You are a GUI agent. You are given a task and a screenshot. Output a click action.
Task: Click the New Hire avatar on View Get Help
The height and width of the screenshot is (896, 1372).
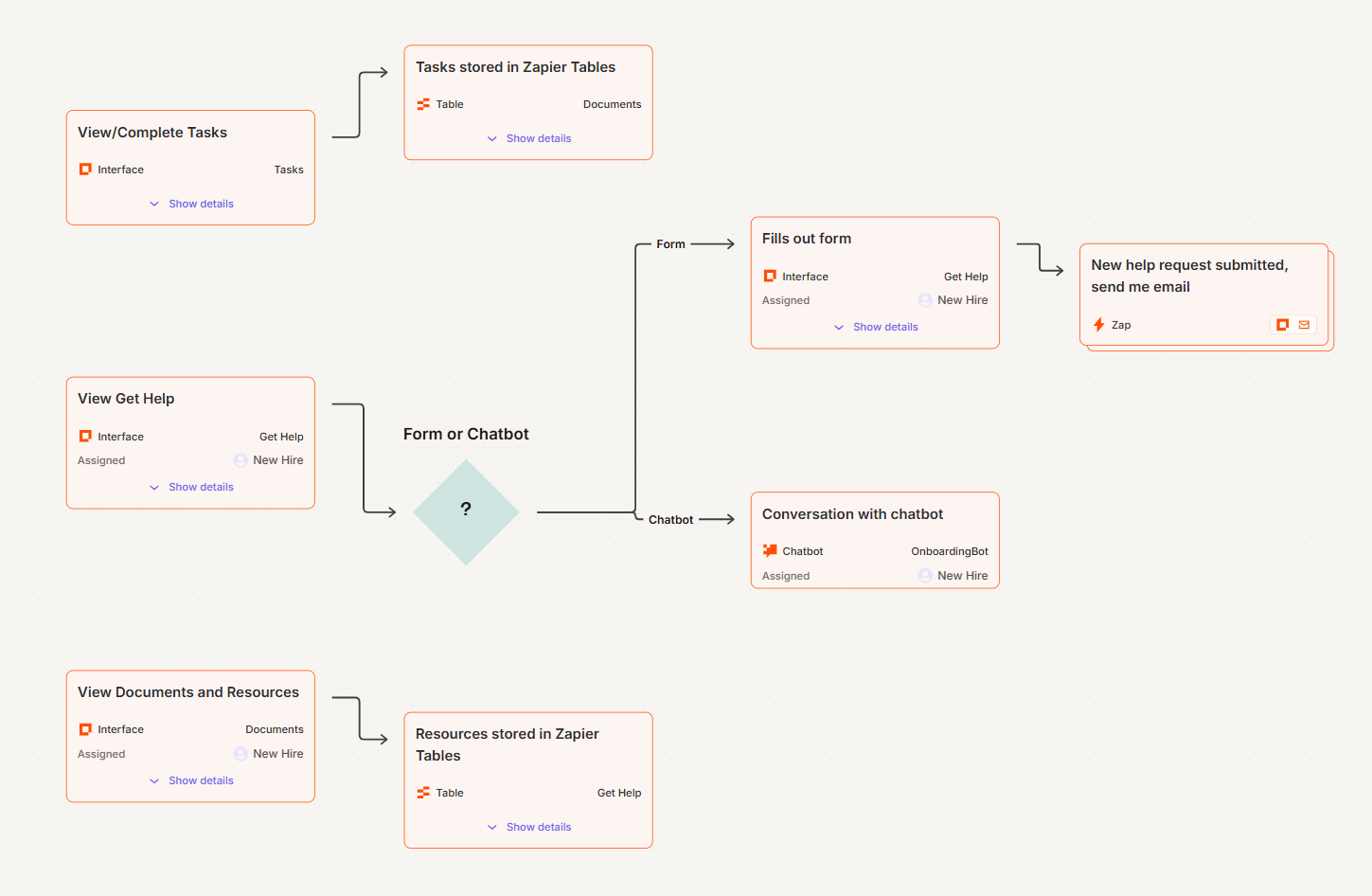pyautogui.click(x=240, y=459)
